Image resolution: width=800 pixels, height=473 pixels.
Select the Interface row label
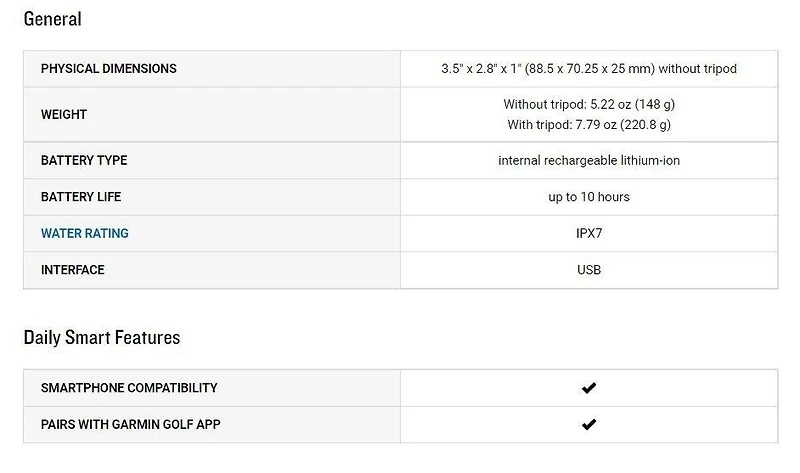click(x=72, y=270)
